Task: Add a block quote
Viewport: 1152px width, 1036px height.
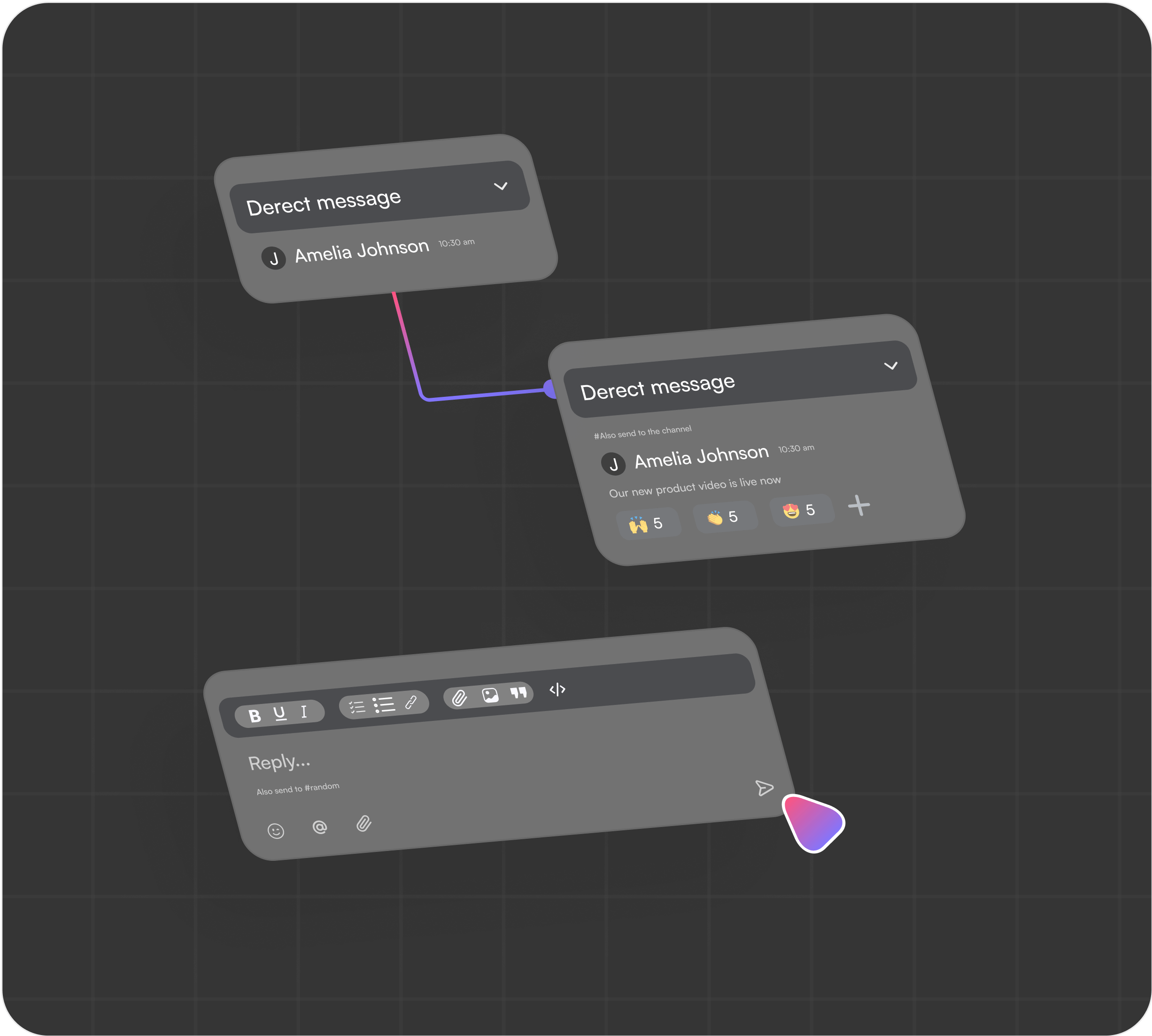Action: (x=518, y=693)
